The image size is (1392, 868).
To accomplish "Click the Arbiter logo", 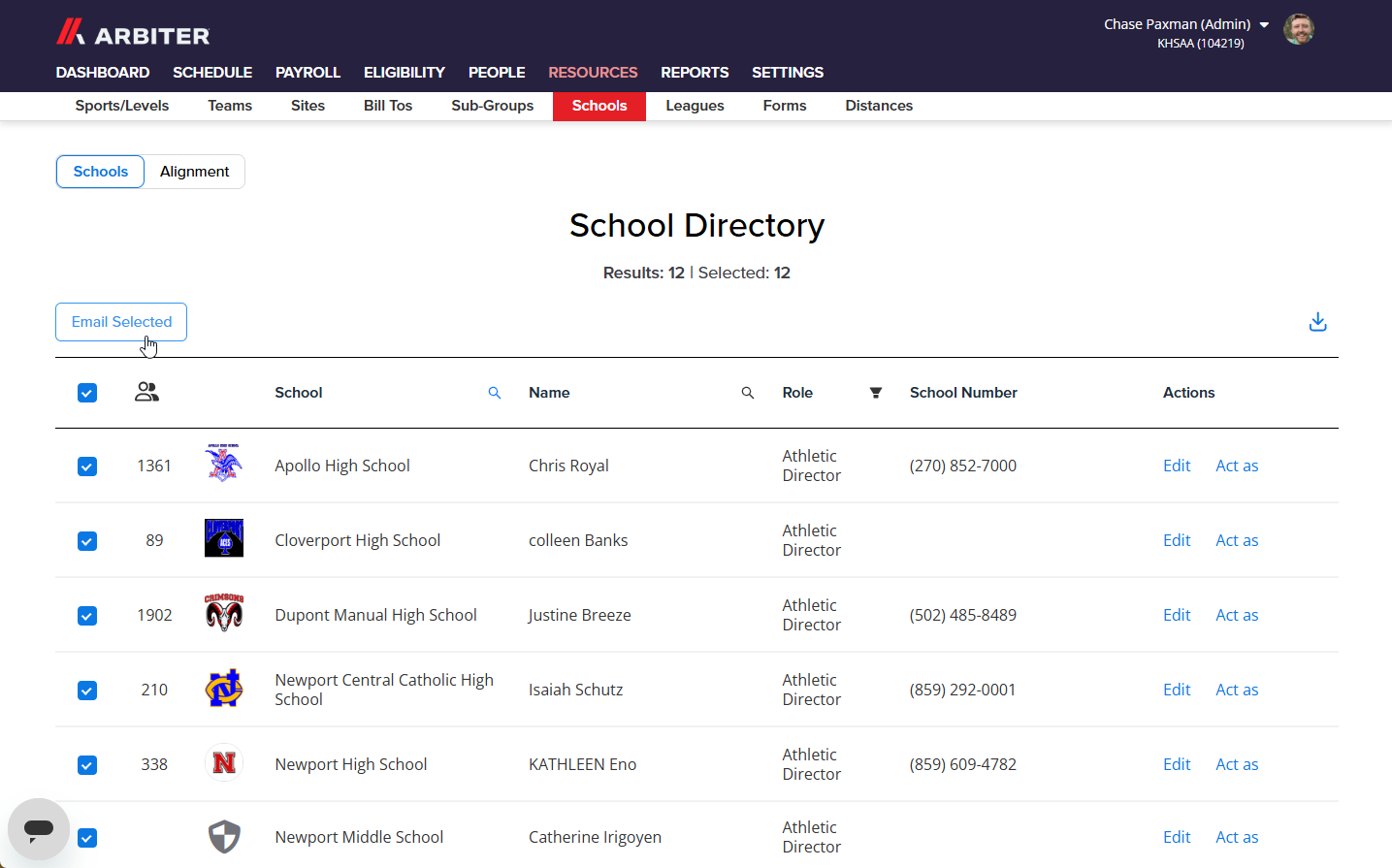I will point(133,33).
